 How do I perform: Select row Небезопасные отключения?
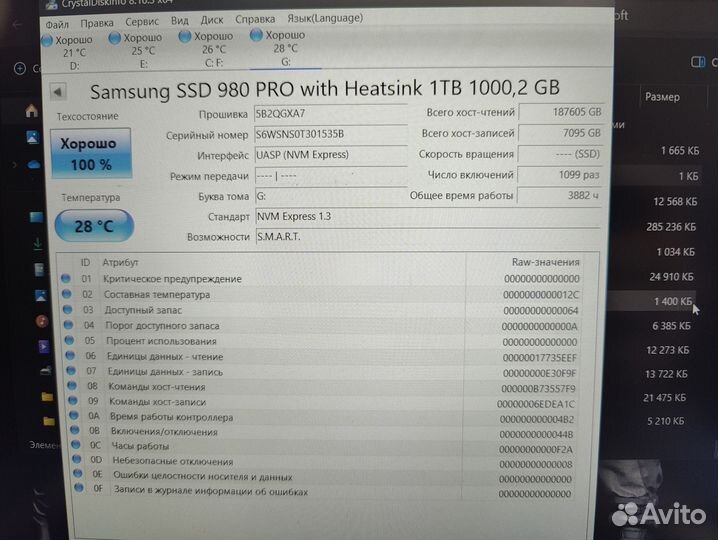pyautogui.click(x=321, y=462)
